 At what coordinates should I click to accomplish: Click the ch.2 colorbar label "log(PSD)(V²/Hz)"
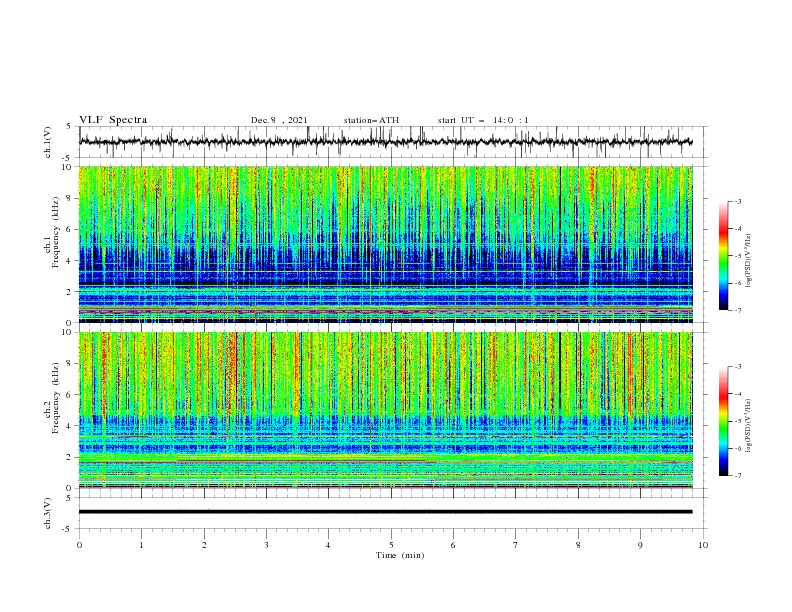pos(749,425)
